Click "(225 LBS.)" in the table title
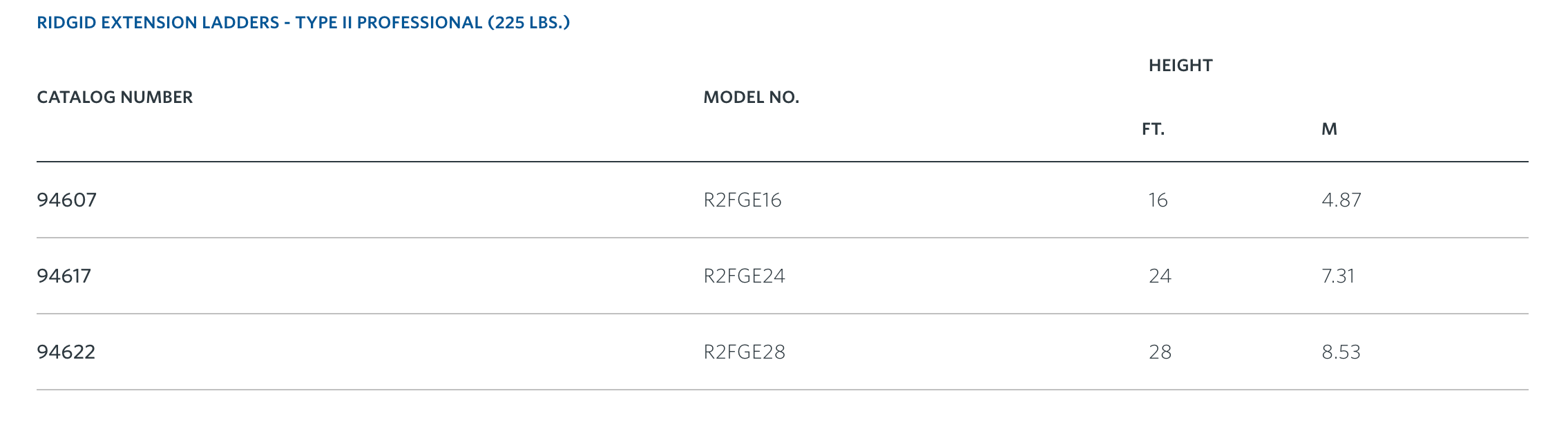 tap(529, 23)
